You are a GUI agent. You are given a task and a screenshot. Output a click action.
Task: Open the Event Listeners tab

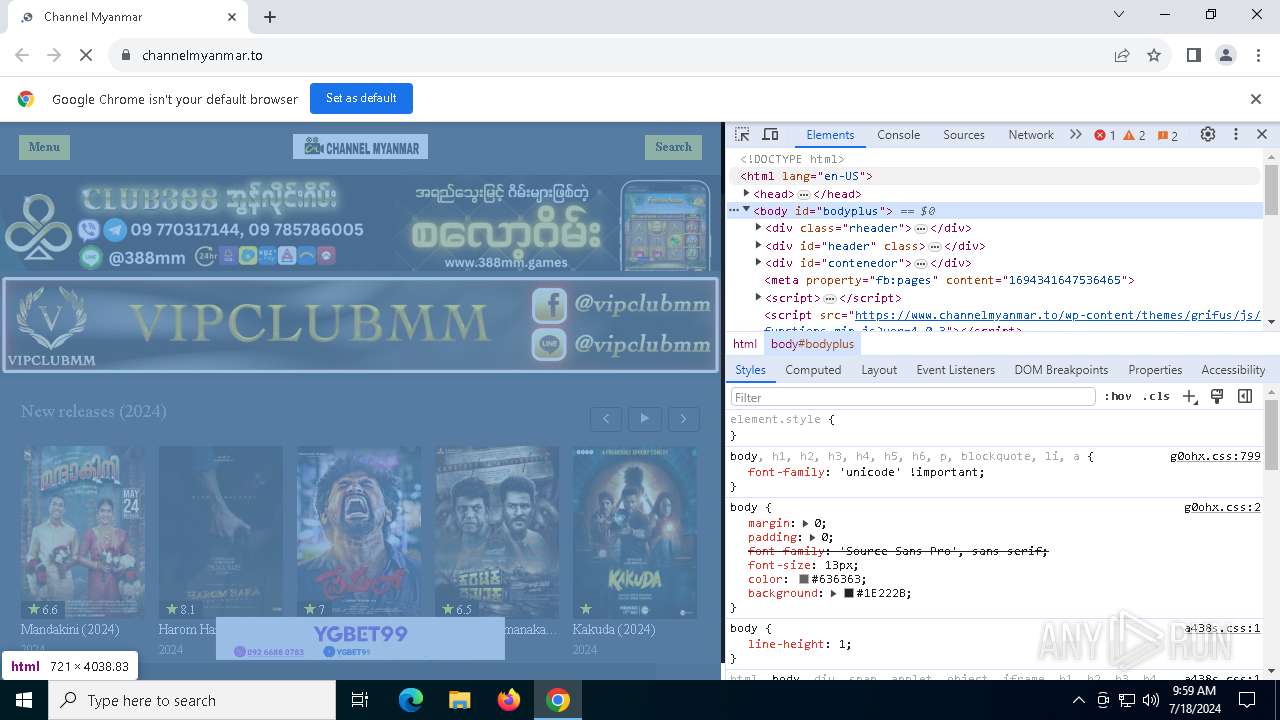(956, 370)
